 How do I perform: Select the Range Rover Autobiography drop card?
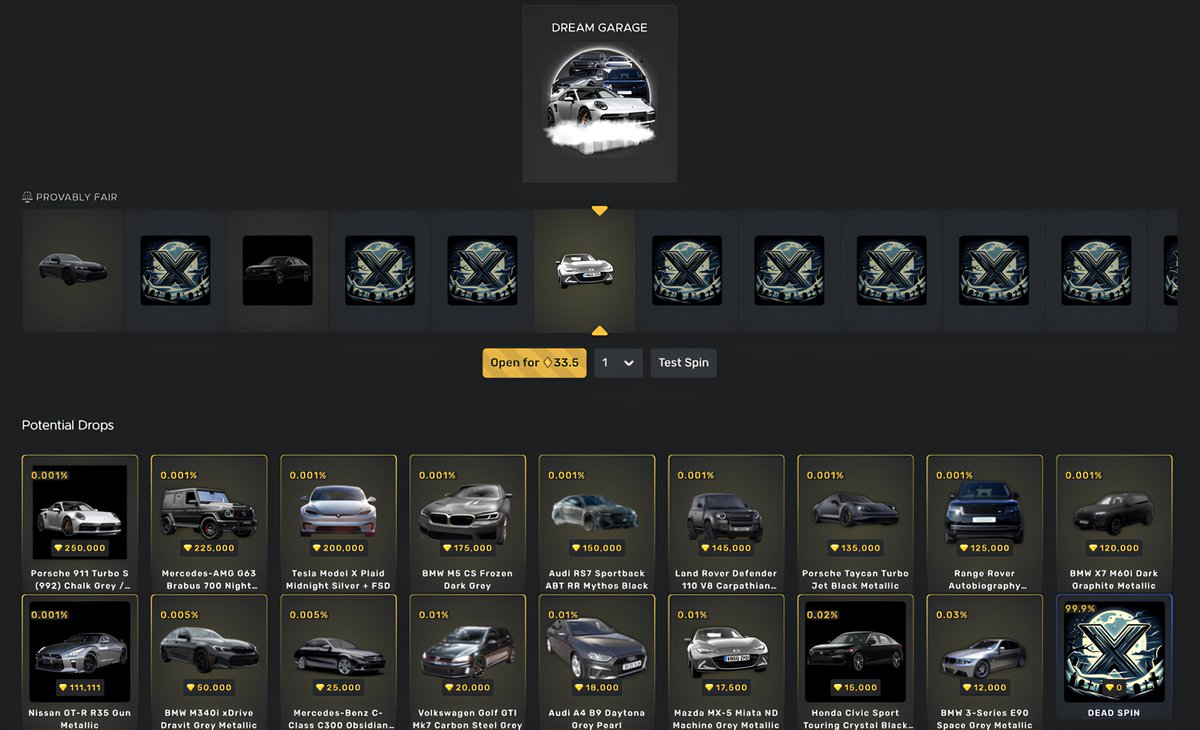pos(985,523)
